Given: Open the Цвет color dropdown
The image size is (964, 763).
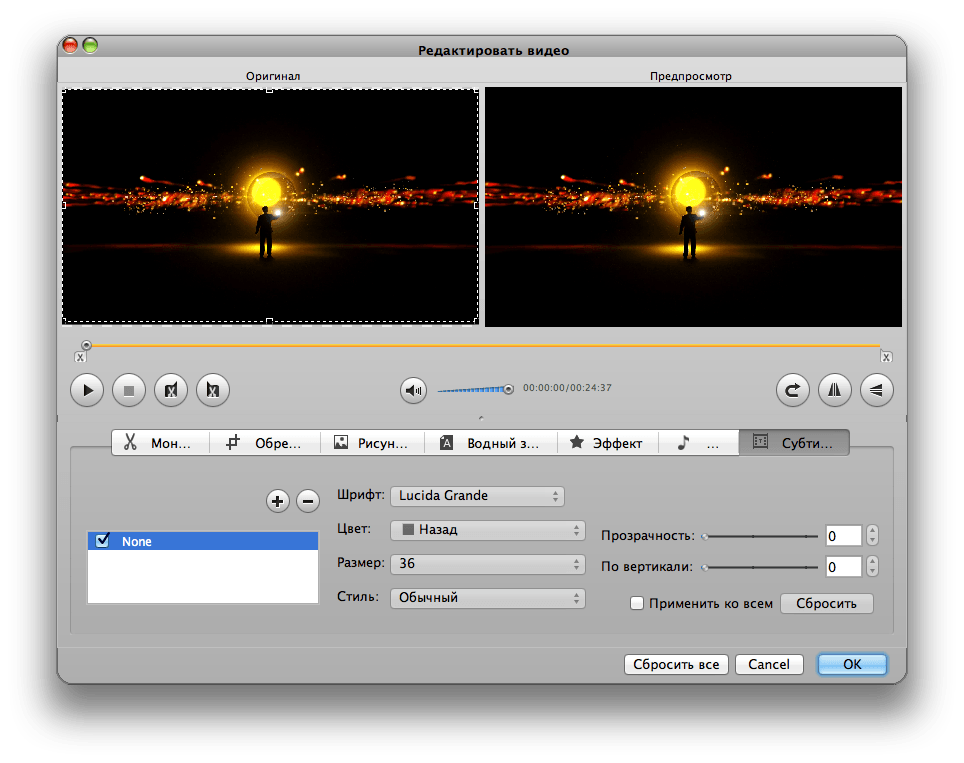Looking at the screenshot, I should 487,530.
